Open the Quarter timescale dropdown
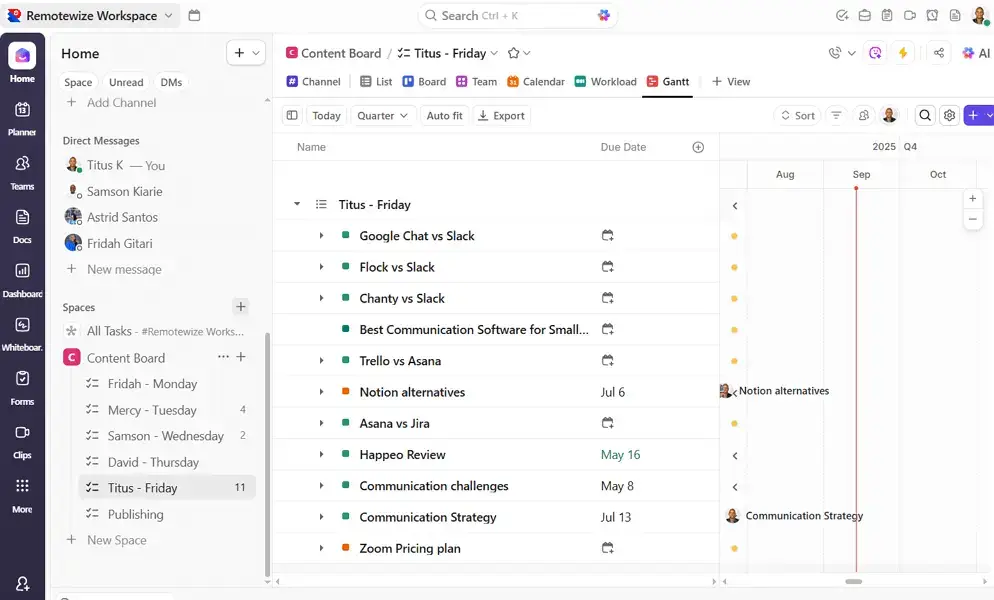This screenshot has width=994, height=600. [x=384, y=116]
